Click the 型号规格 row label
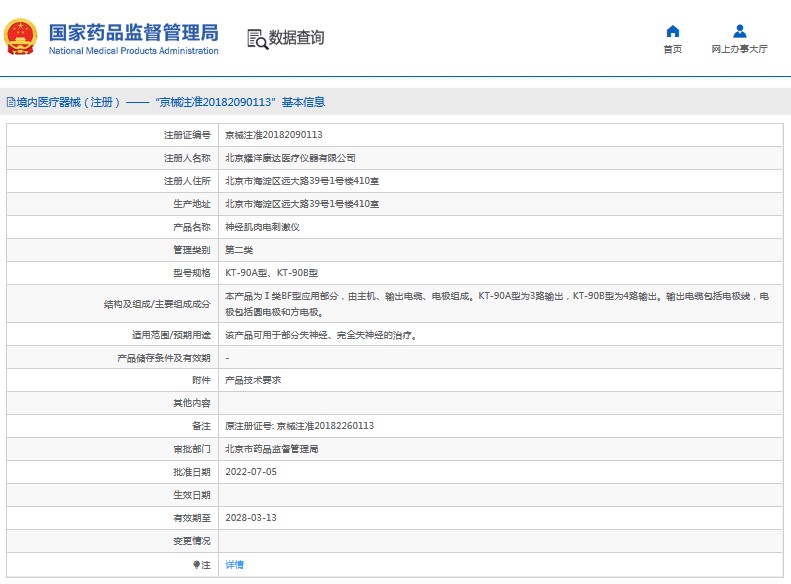Viewport: 791px width, 584px height. (192, 273)
